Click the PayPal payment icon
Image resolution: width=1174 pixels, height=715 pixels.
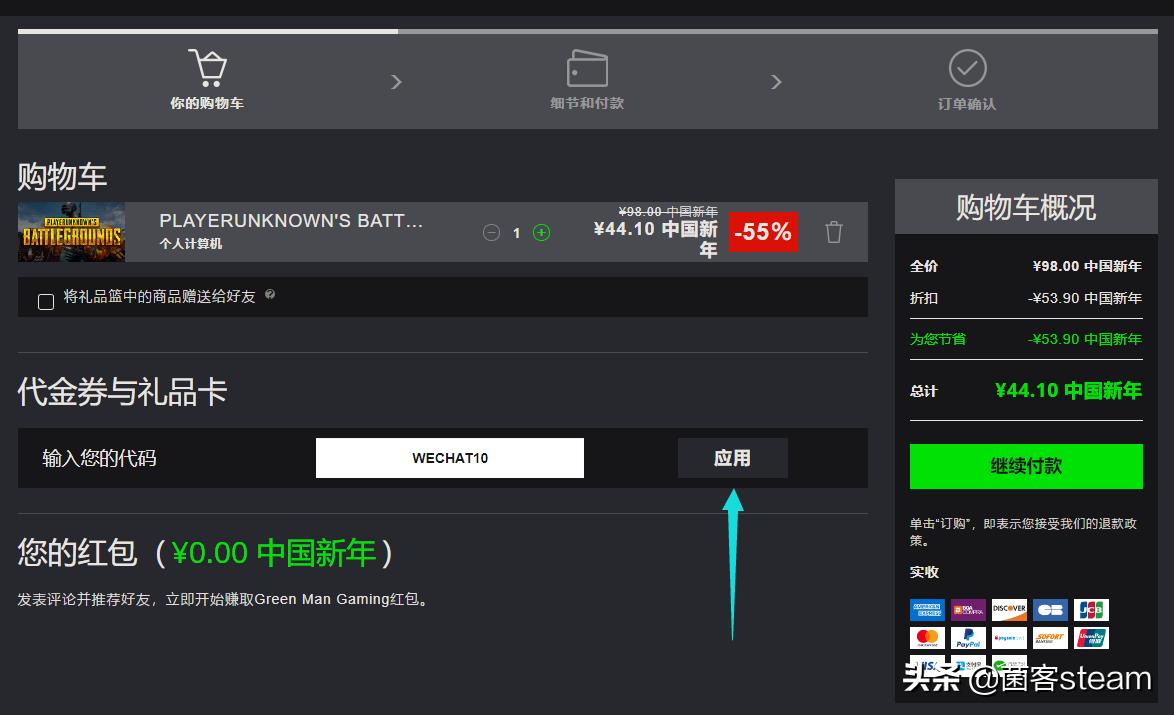coord(968,638)
